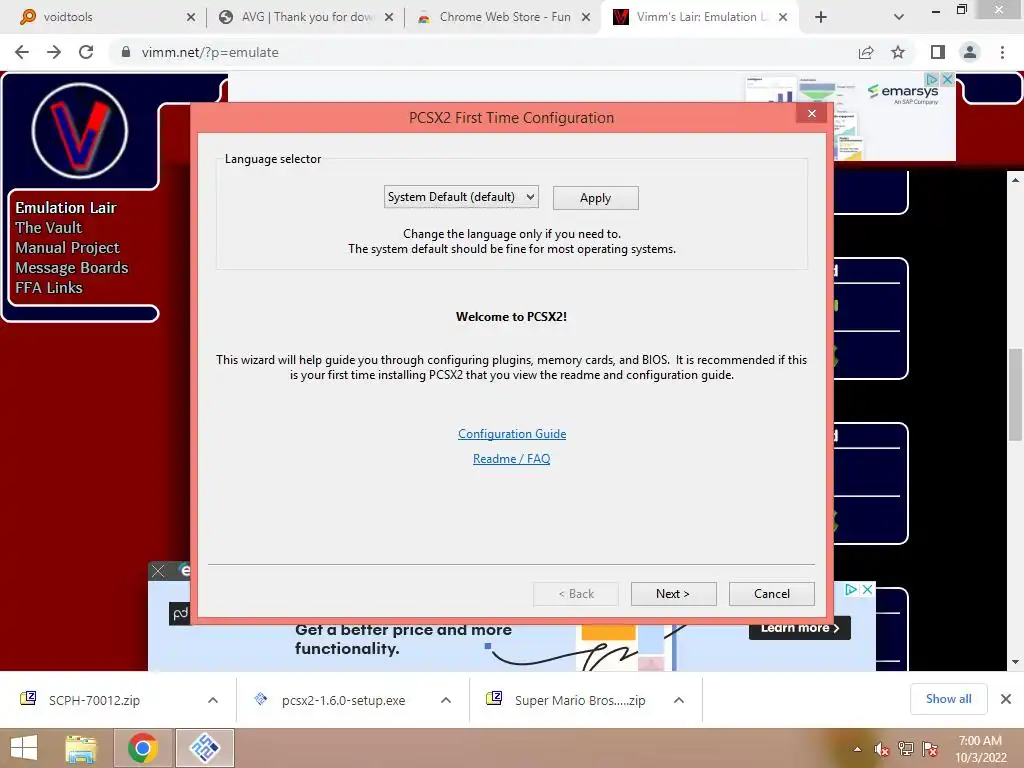The width and height of the screenshot is (1024, 768).
Task: Open Message Boards sidebar link
Action: [x=72, y=268]
